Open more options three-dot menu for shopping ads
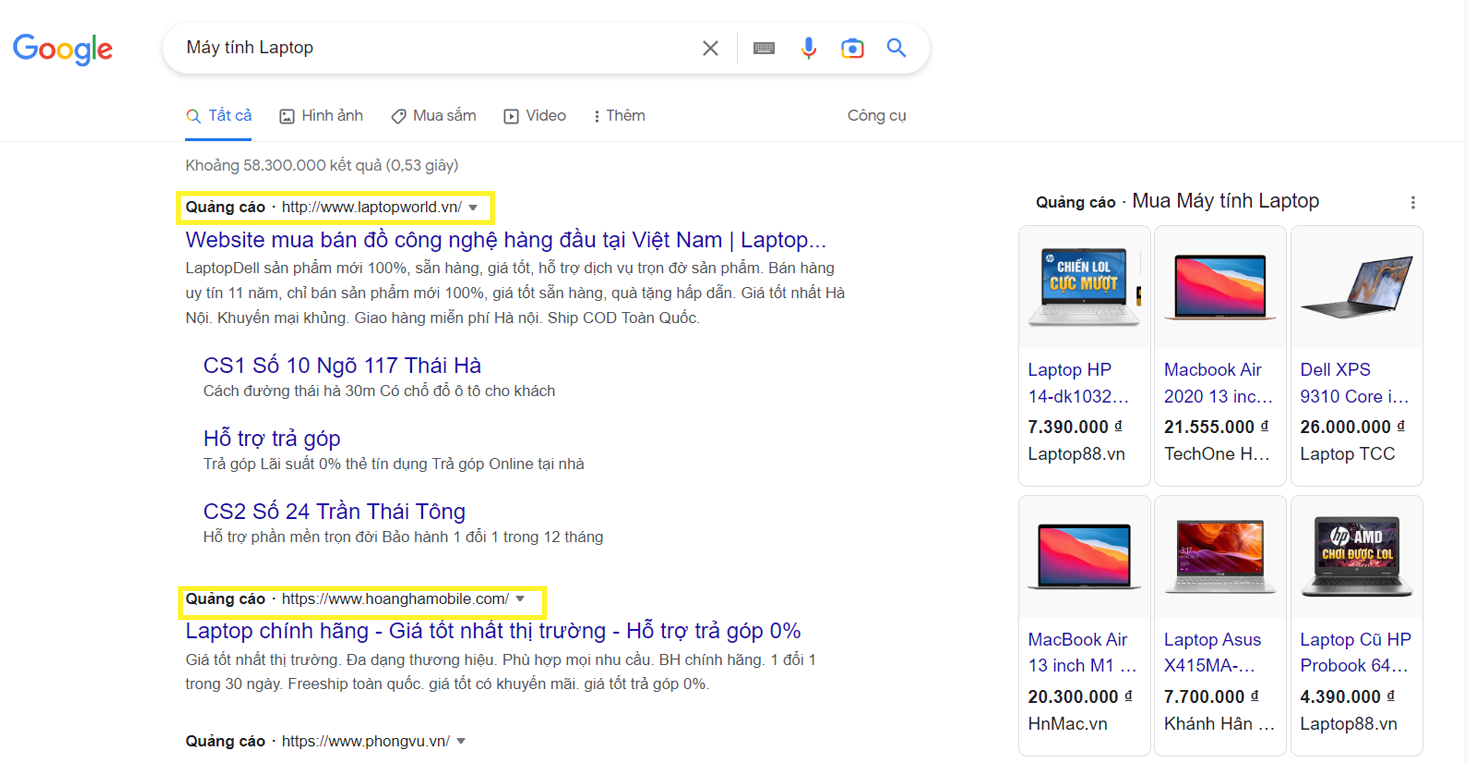 [x=1413, y=203]
